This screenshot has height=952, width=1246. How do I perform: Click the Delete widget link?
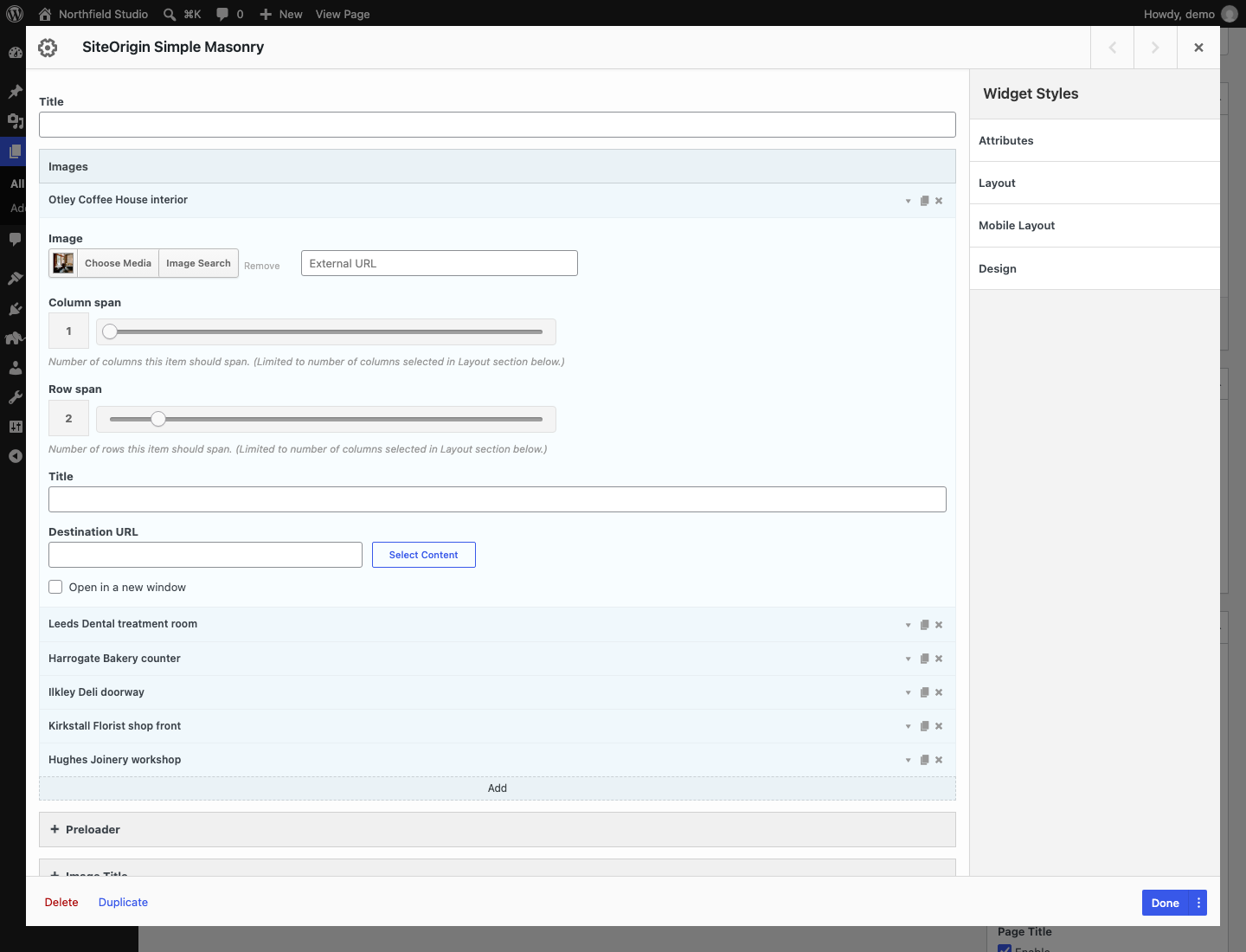click(x=61, y=902)
